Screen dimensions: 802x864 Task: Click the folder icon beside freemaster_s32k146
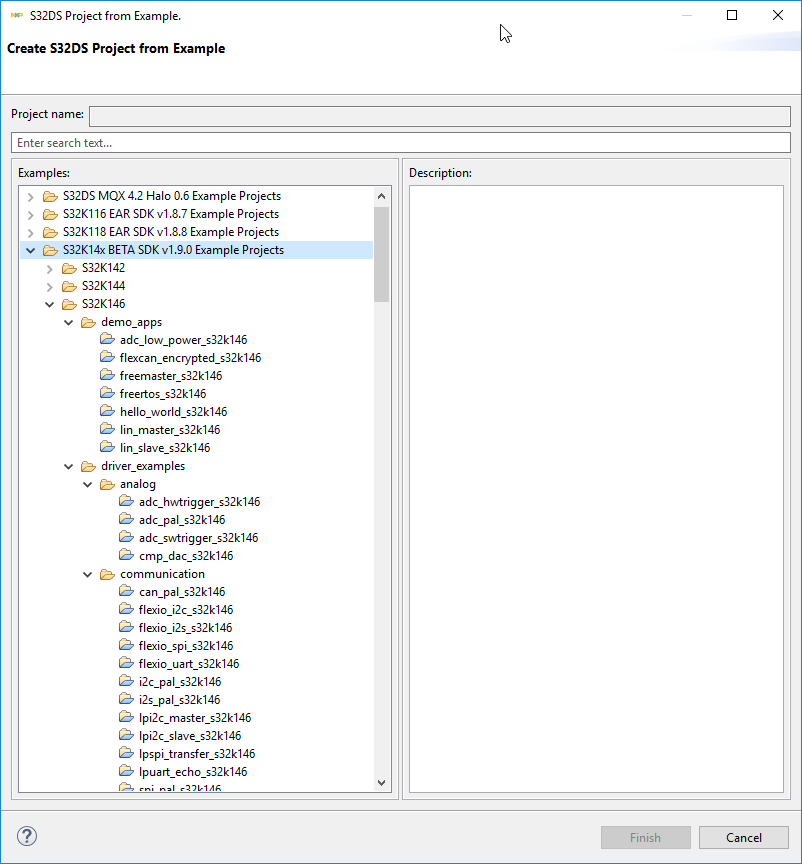pyautogui.click(x=107, y=375)
